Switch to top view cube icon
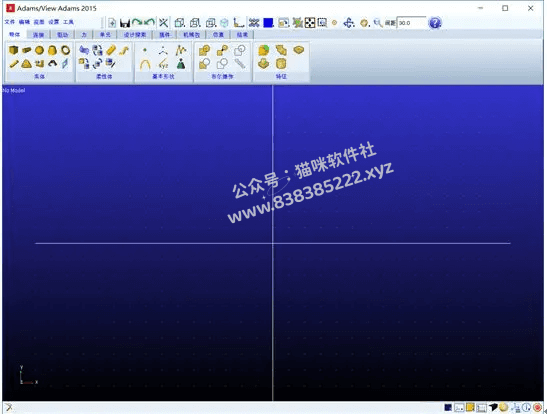Image resolution: width=547 pixels, height=414 pixels. coord(211,23)
